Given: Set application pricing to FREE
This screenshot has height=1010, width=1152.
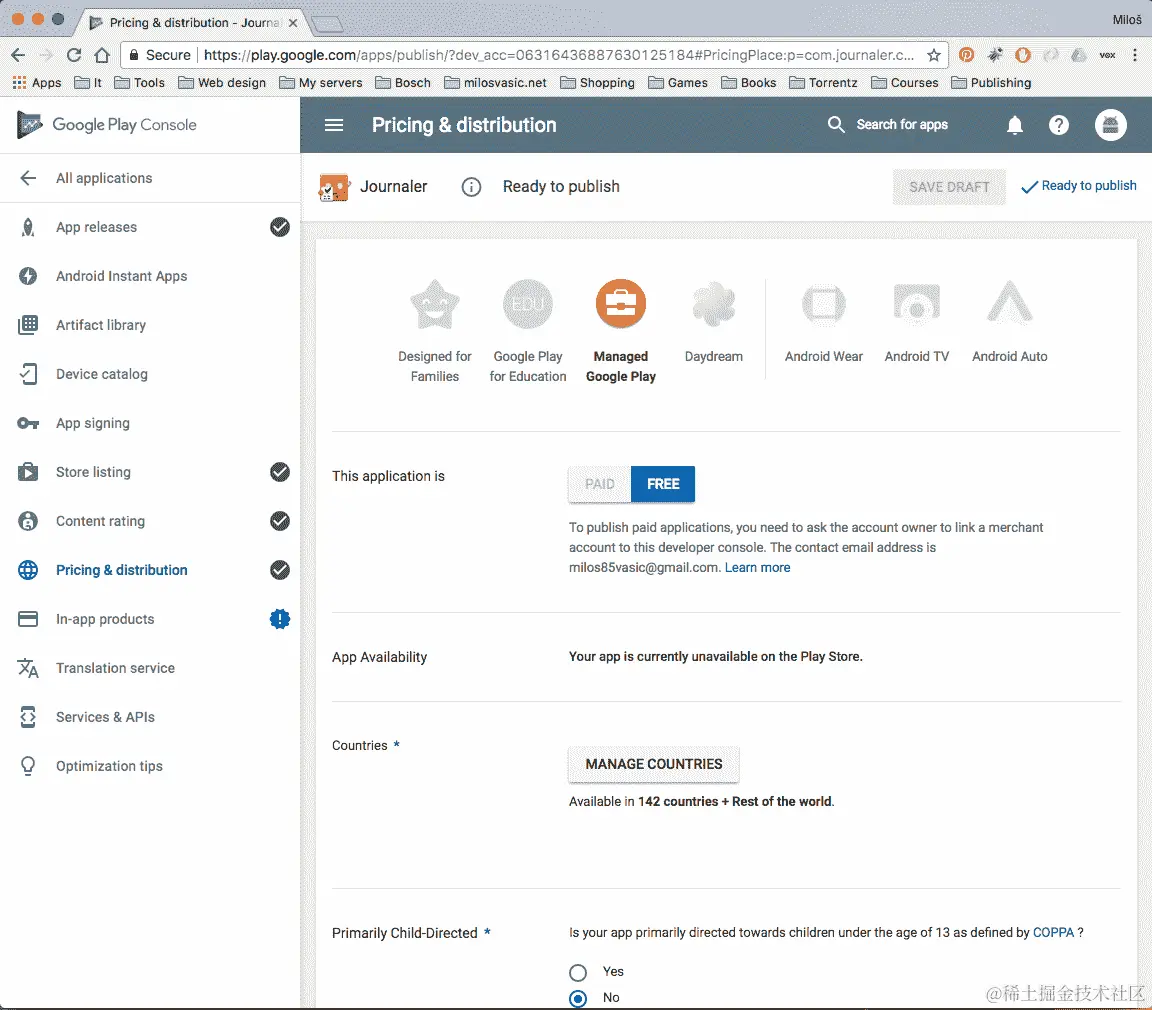Looking at the screenshot, I should click(663, 484).
